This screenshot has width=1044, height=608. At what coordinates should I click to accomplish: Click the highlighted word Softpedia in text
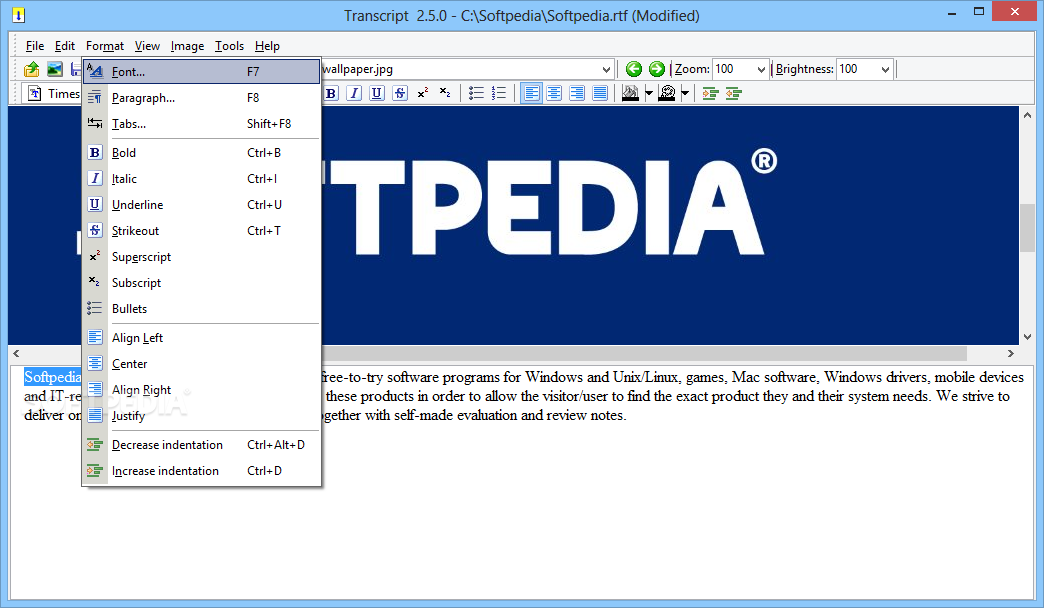(x=53, y=377)
